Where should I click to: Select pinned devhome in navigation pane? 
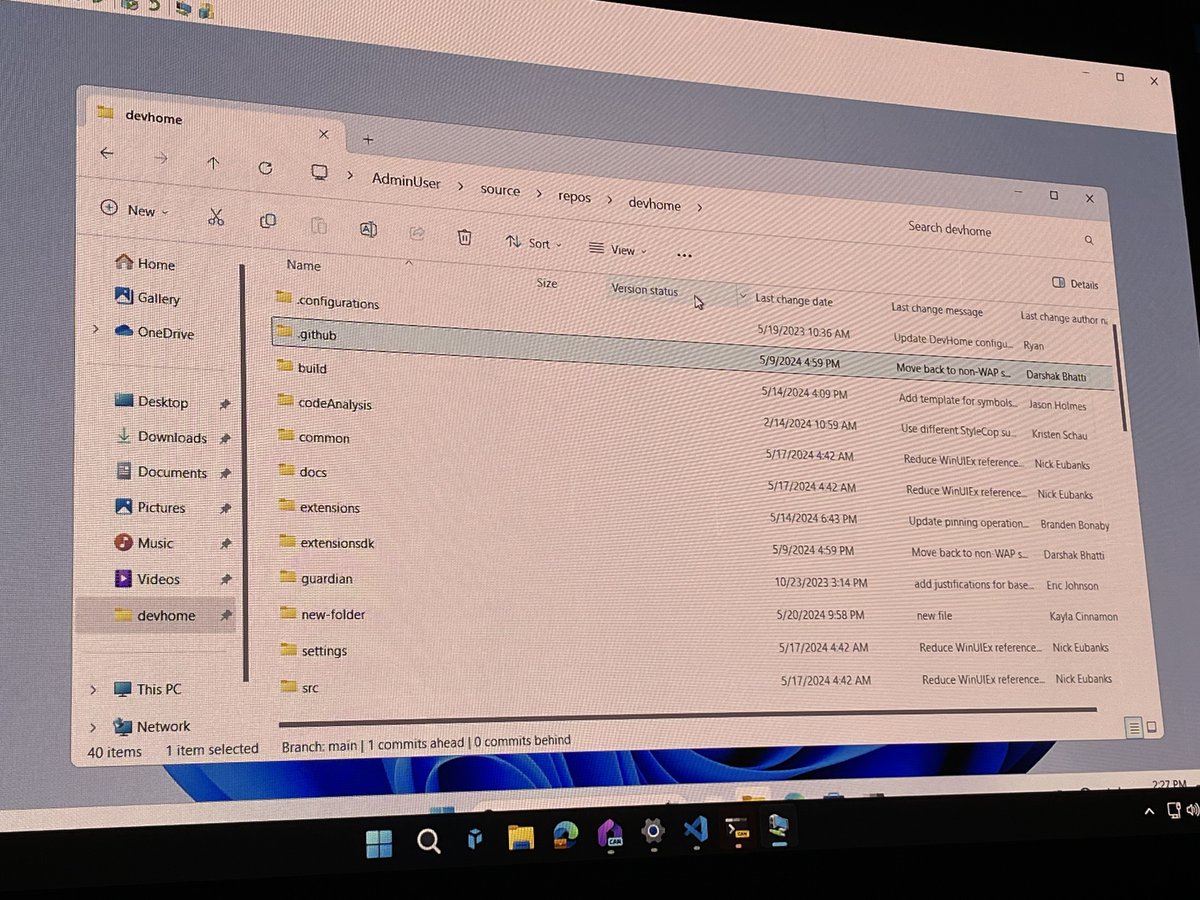pyautogui.click(x=155, y=615)
